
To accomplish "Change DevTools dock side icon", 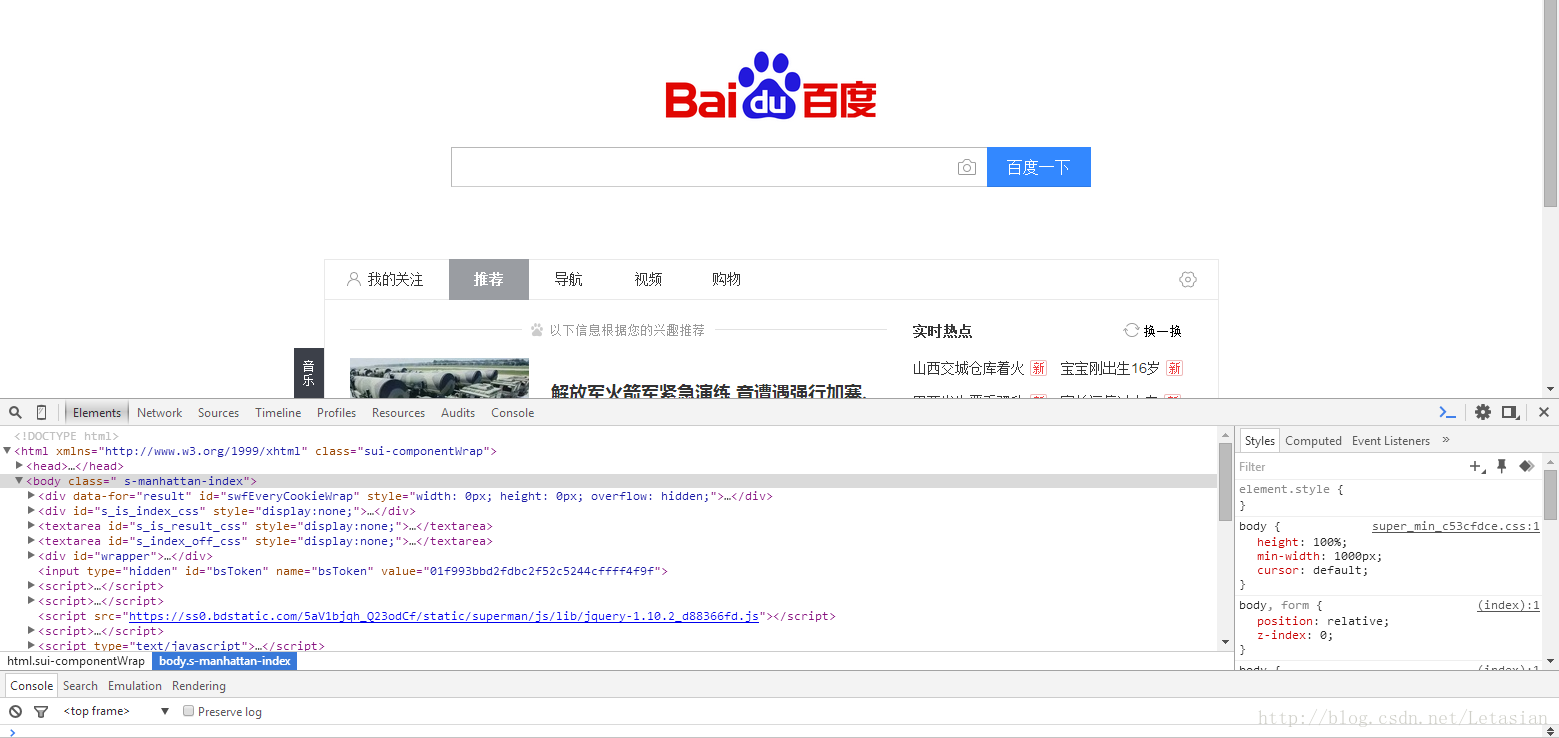I will (x=1510, y=412).
